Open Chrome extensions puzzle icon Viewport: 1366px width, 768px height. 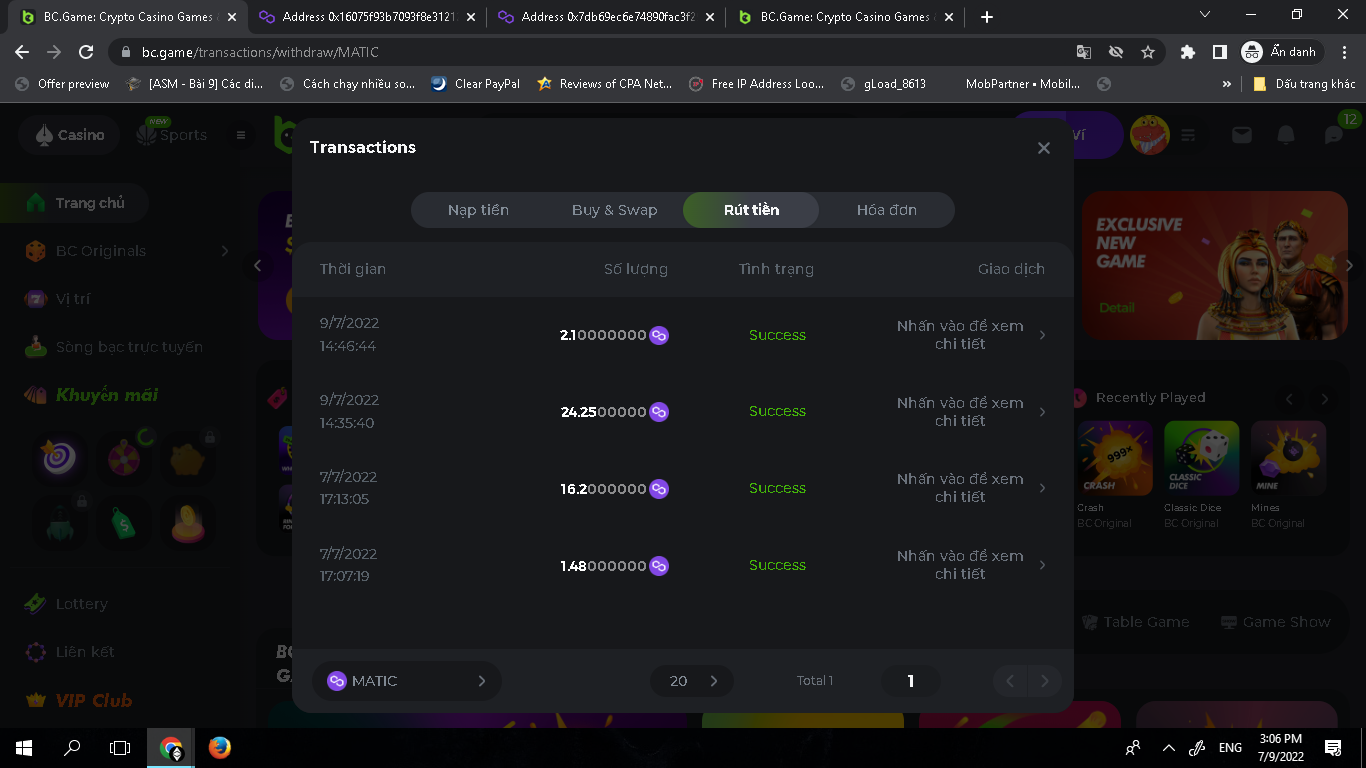click(1188, 52)
